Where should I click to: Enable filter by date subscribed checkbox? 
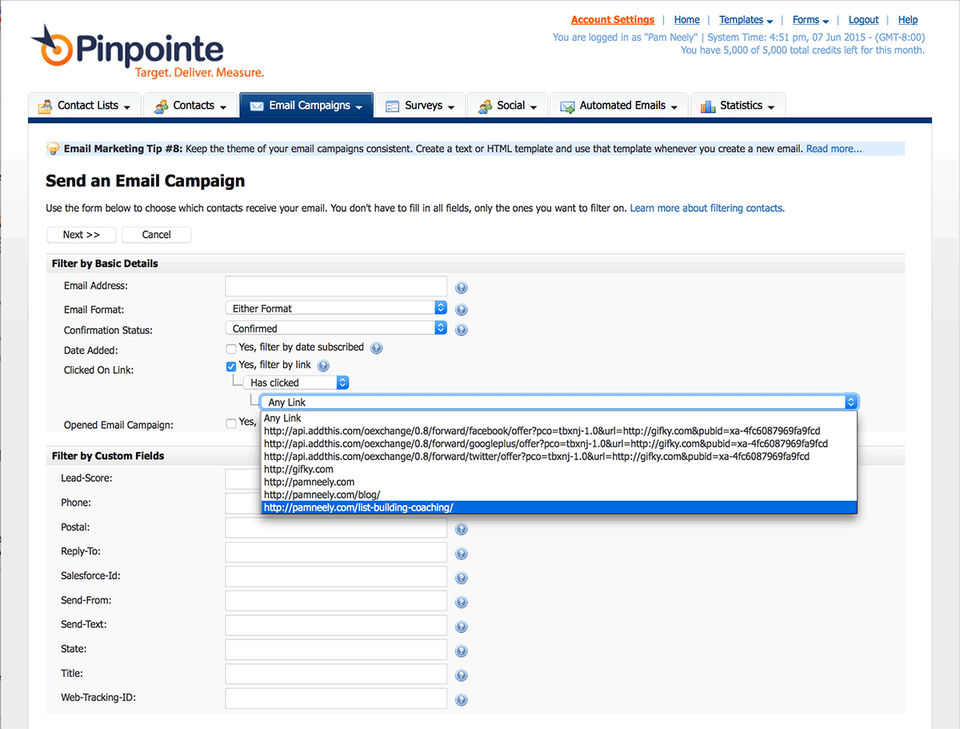[x=231, y=348]
